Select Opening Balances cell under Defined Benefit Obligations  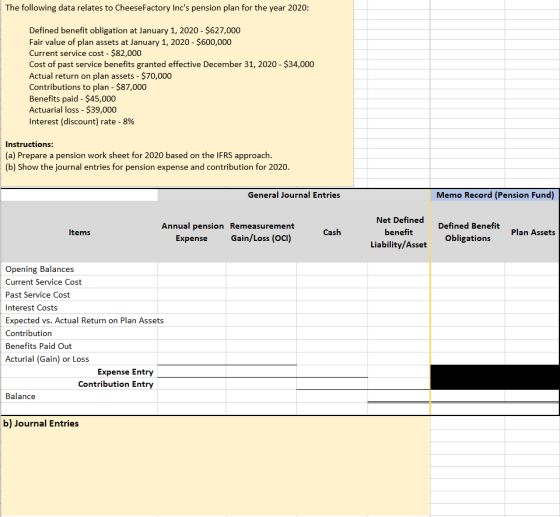468,269
